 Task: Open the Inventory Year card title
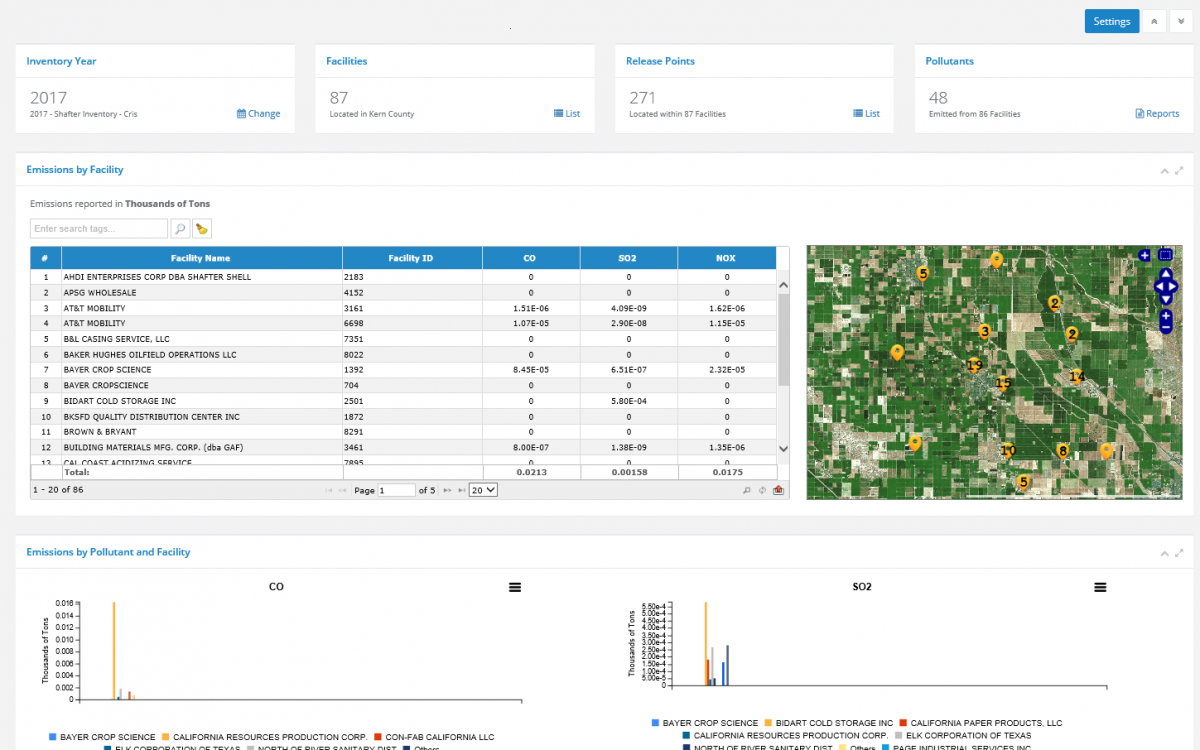[61, 61]
